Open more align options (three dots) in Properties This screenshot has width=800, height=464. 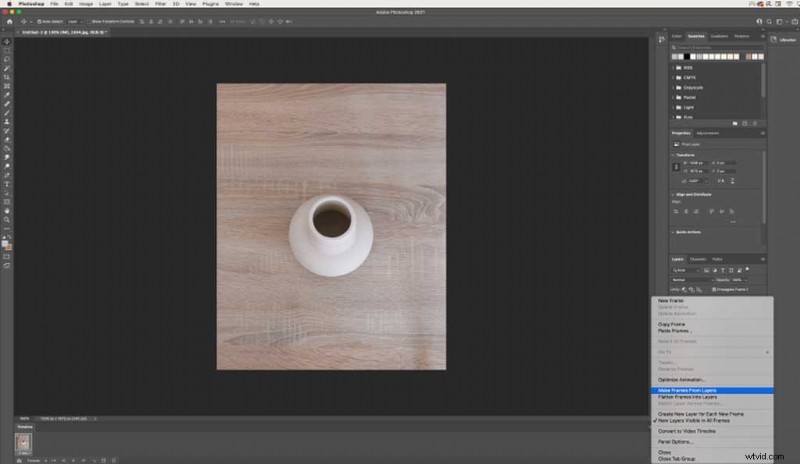click(733, 222)
